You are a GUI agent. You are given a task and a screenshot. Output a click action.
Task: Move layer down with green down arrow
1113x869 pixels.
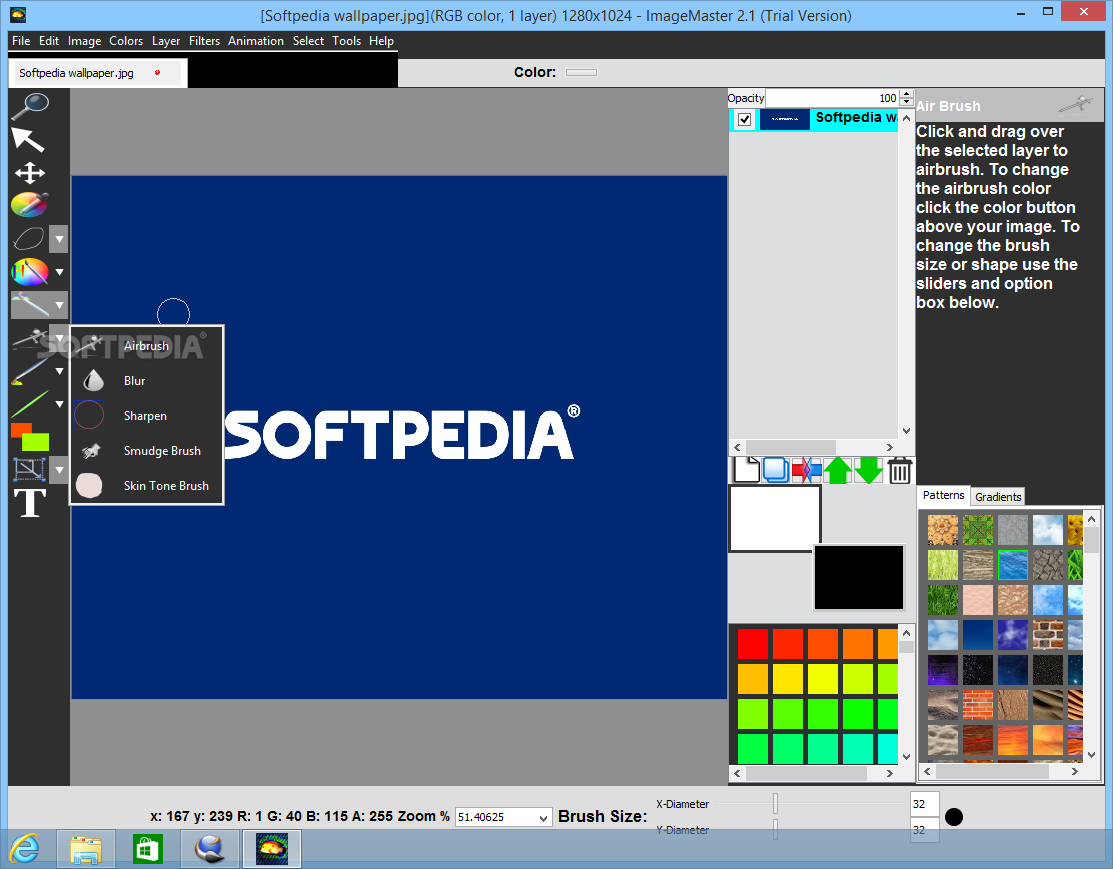tap(869, 471)
